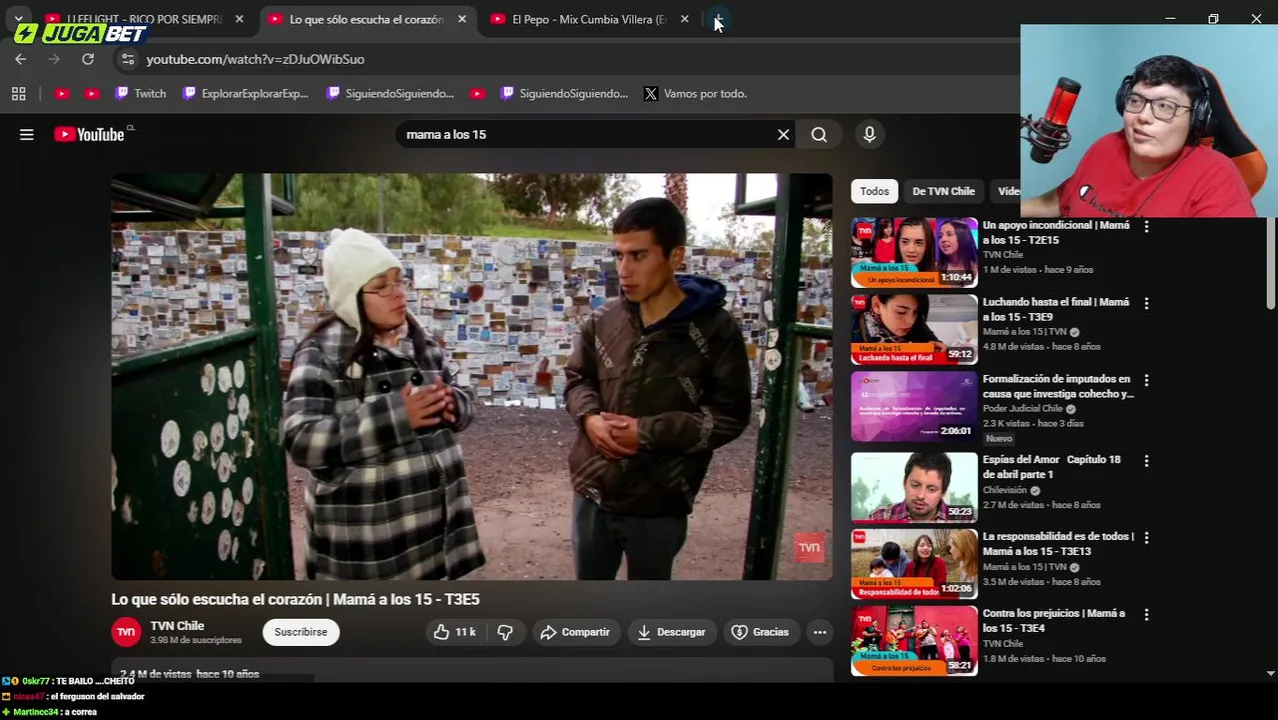Share the video with Compartir

tap(574, 632)
